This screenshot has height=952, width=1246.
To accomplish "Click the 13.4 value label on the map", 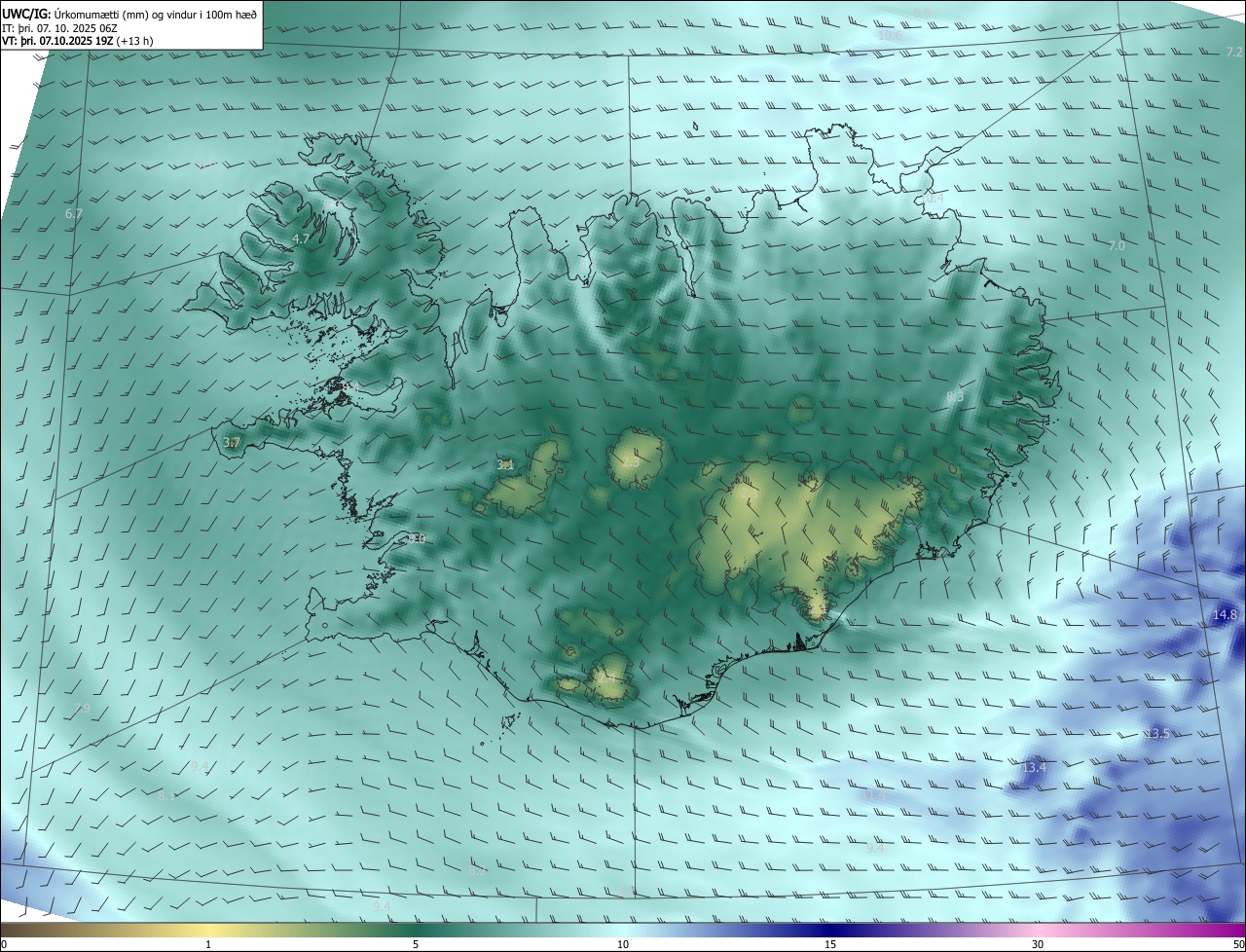I will [1034, 768].
